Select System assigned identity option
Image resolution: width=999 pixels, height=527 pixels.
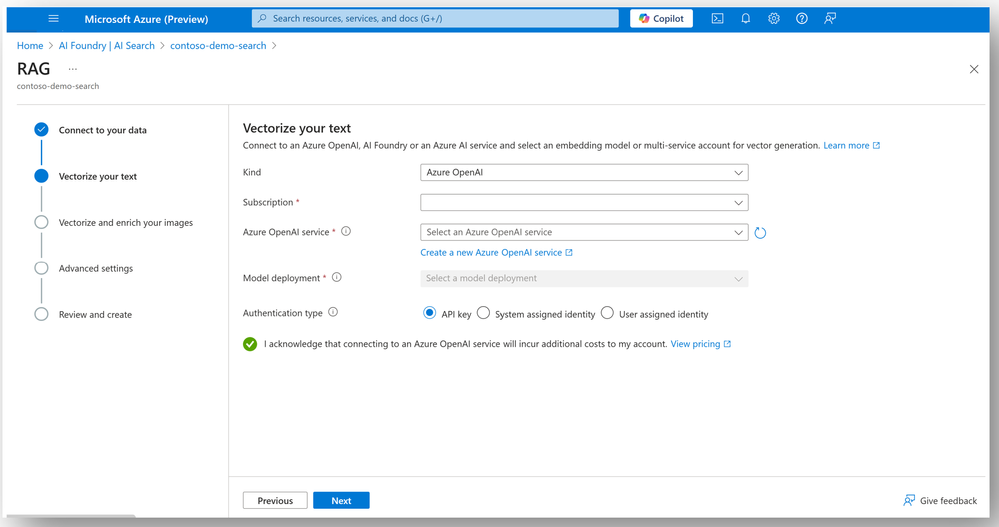[484, 313]
